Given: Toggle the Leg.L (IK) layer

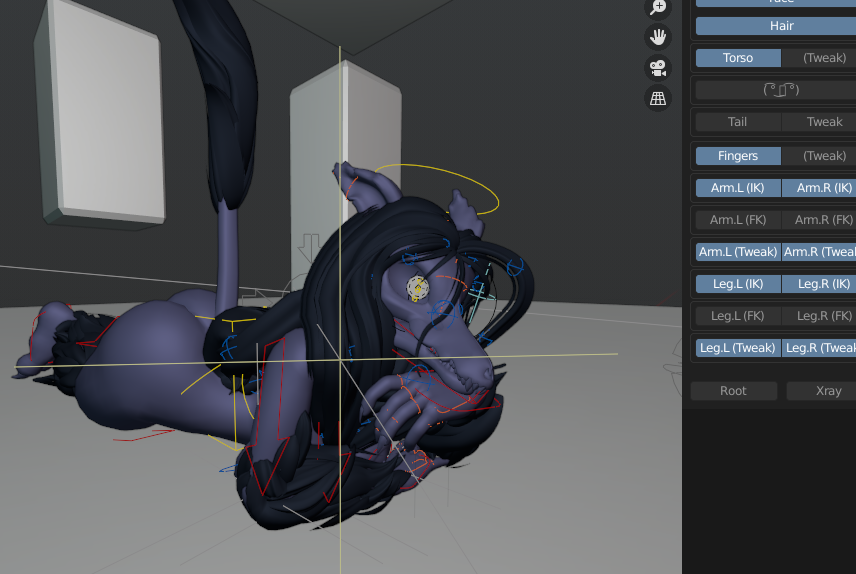Looking at the screenshot, I should [x=738, y=284].
